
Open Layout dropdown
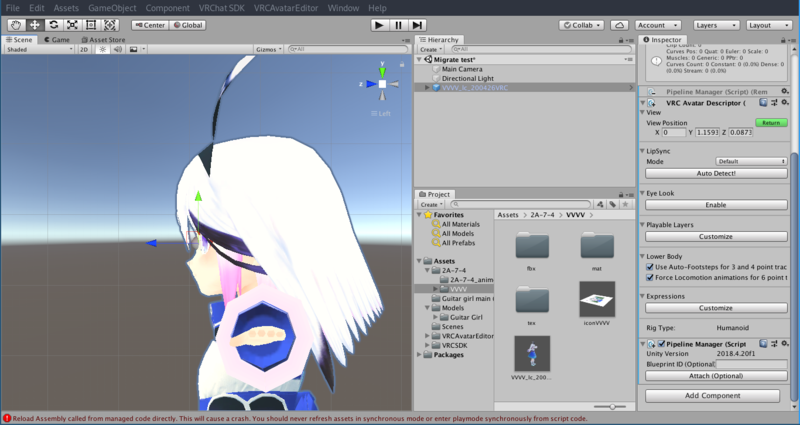pos(769,25)
